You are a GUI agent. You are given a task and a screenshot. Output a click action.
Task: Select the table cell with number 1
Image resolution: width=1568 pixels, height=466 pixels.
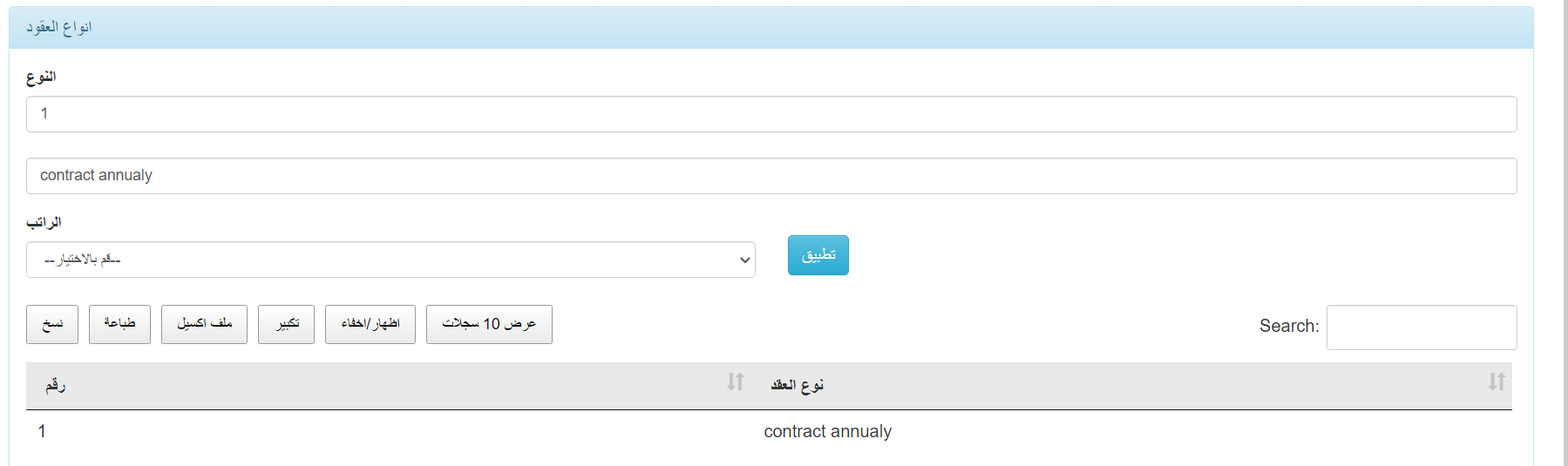pyautogui.click(x=42, y=431)
